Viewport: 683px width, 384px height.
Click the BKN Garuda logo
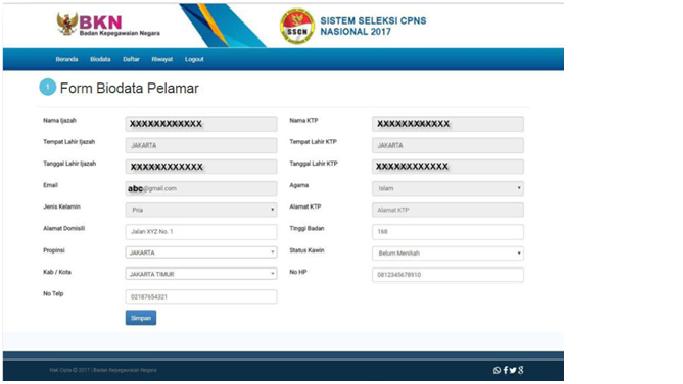(67, 24)
